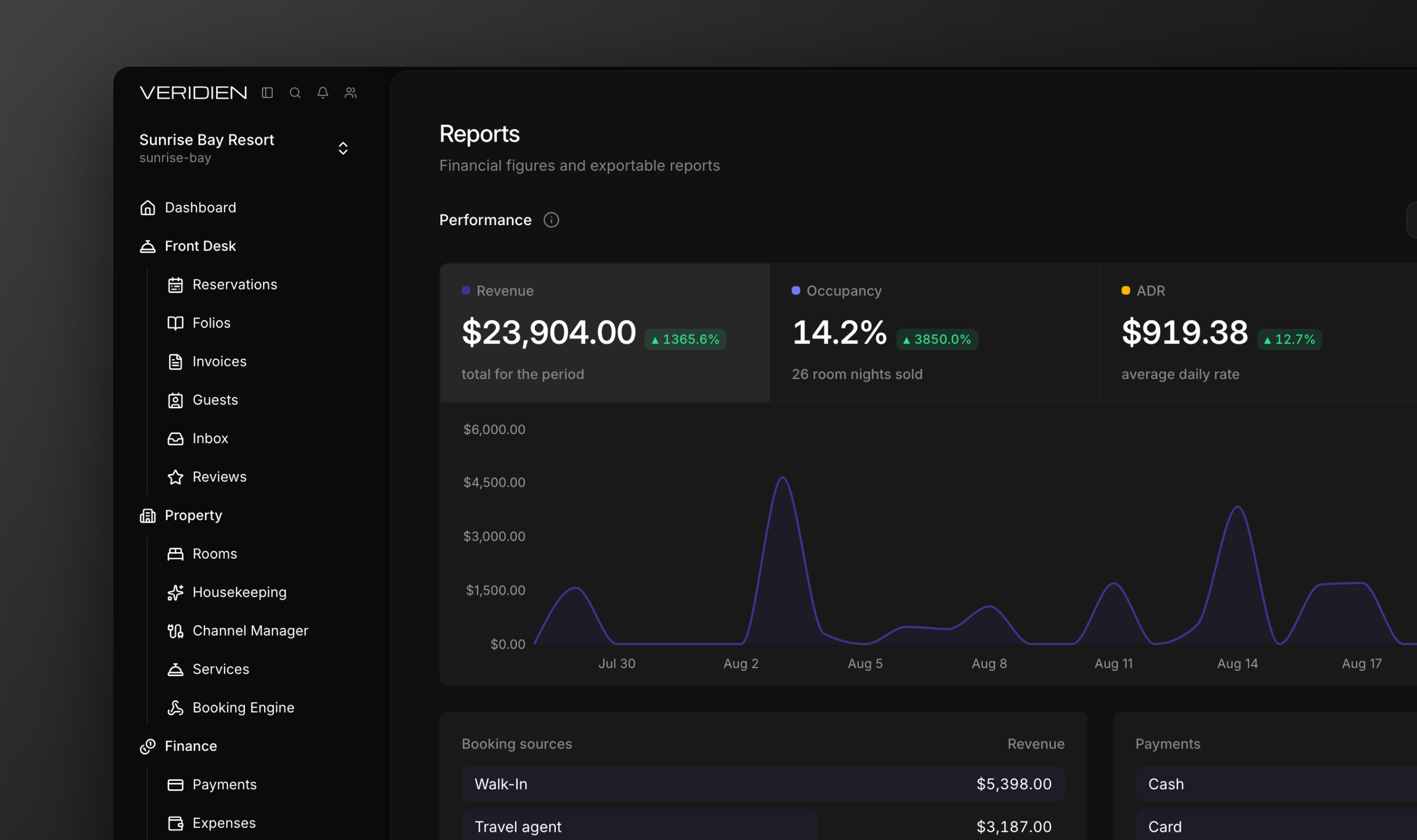Viewport: 1417px width, 840px height.
Task: Open notifications bell icon
Action: [323, 92]
